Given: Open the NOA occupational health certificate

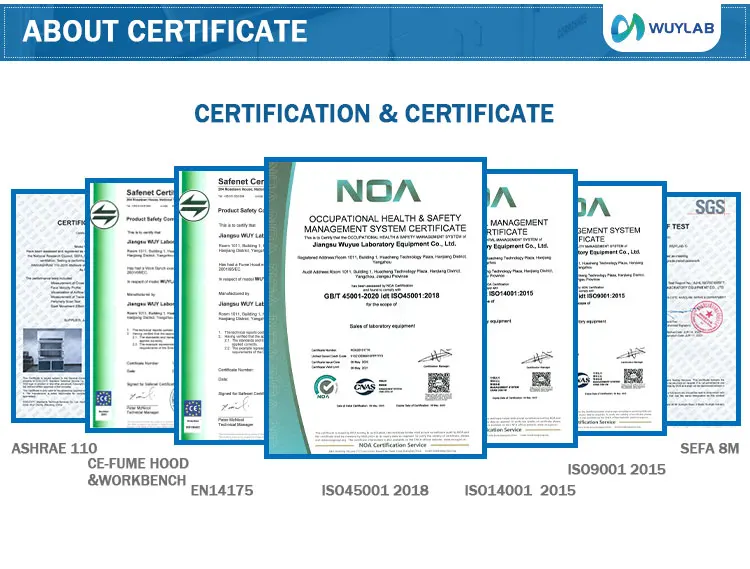Looking at the screenshot, I should [375, 307].
